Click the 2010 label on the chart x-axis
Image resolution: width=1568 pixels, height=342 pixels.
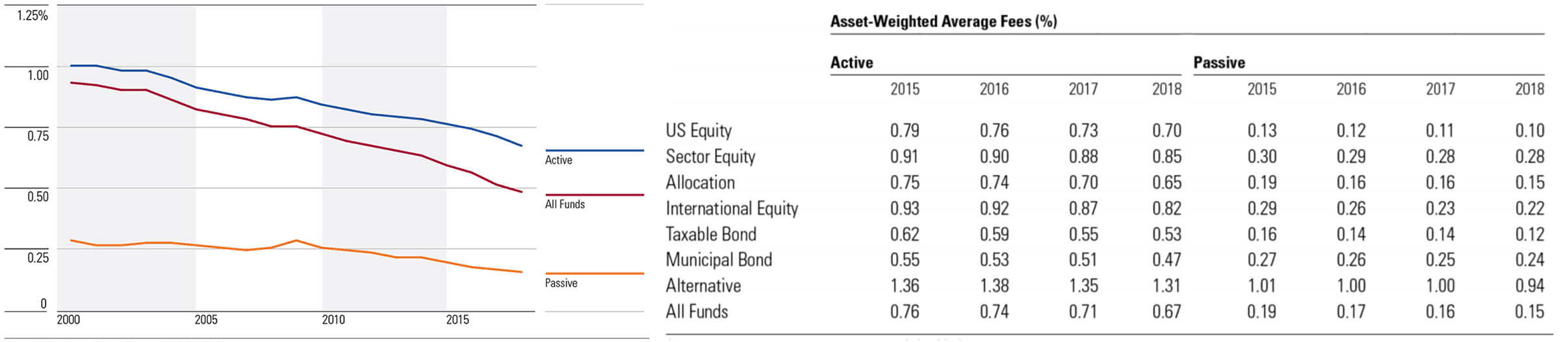[333, 320]
